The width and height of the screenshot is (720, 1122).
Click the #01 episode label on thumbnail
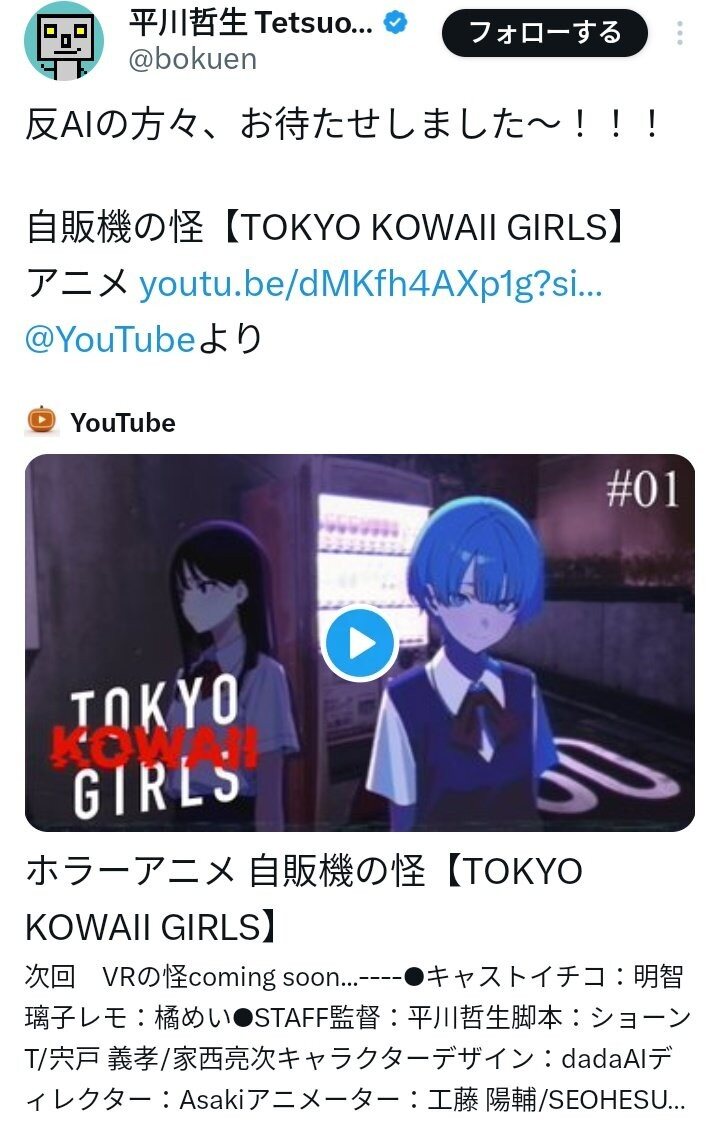point(642,491)
